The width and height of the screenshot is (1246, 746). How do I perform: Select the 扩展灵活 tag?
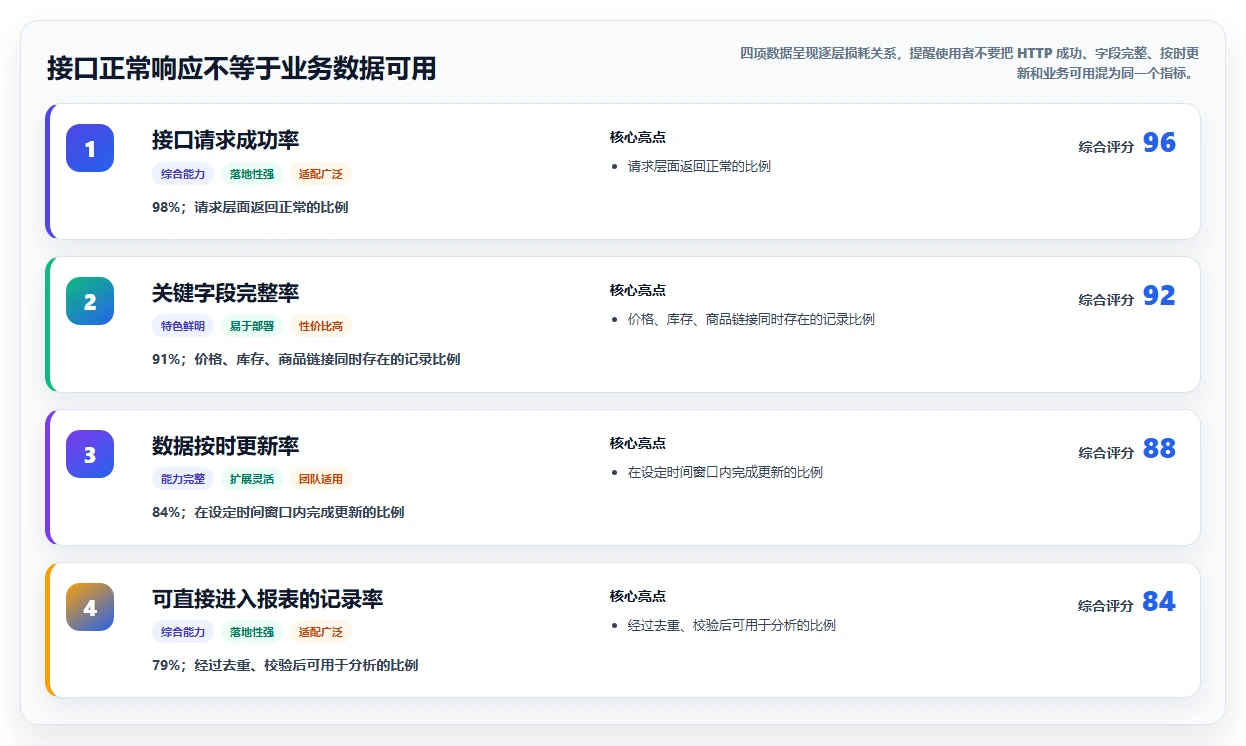click(x=252, y=479)
